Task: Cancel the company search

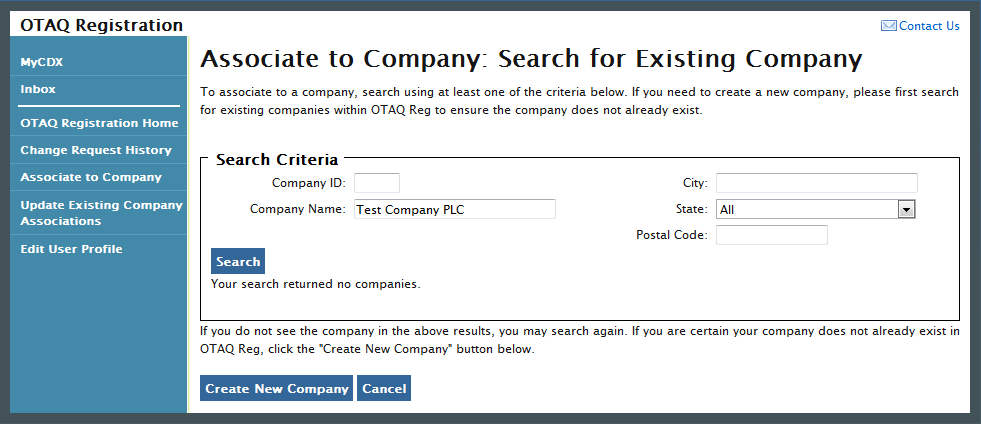Action: [x=384, y=388]
